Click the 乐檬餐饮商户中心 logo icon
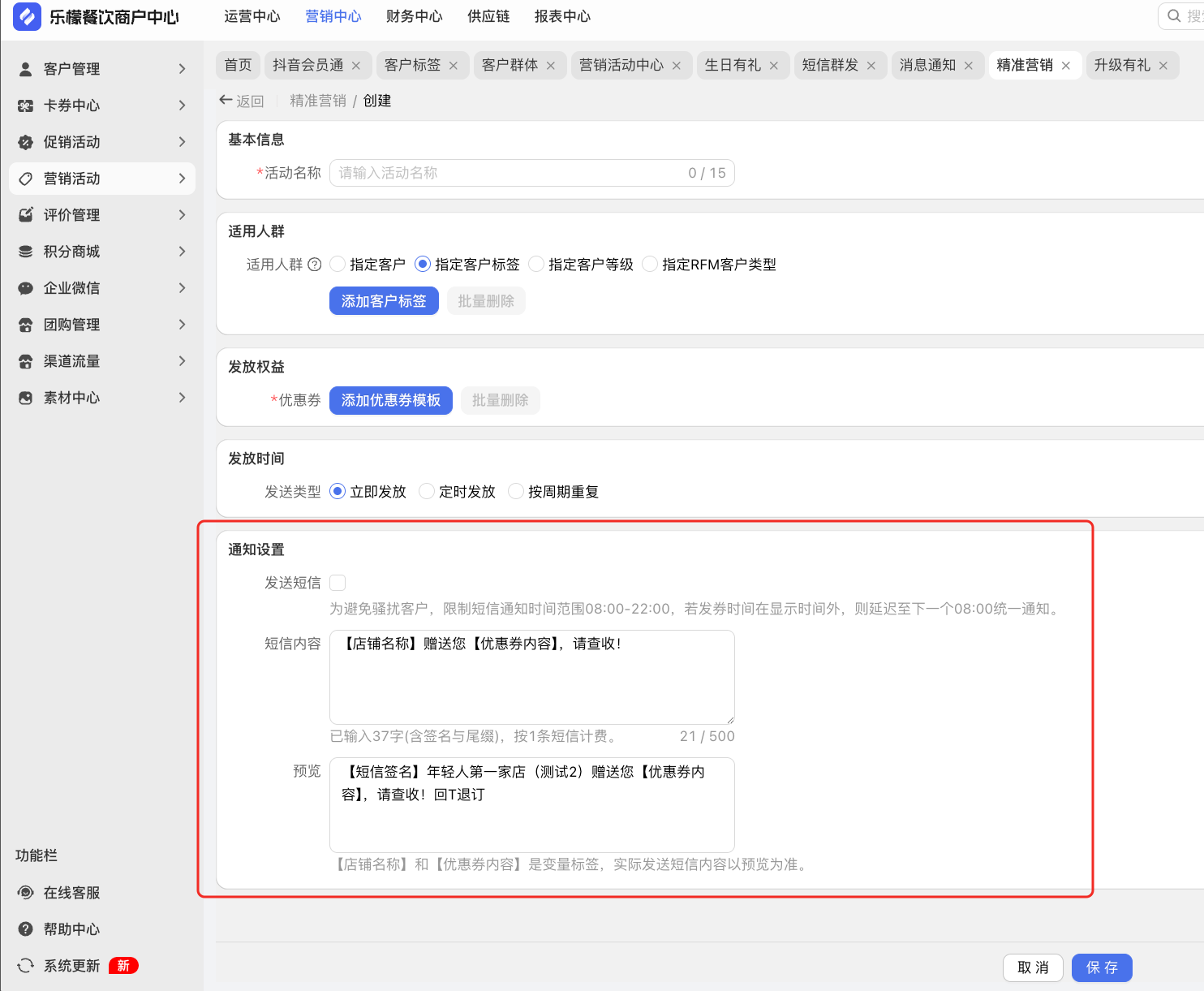This screenshot has width=1204, height=991. (x=27, y=16)
